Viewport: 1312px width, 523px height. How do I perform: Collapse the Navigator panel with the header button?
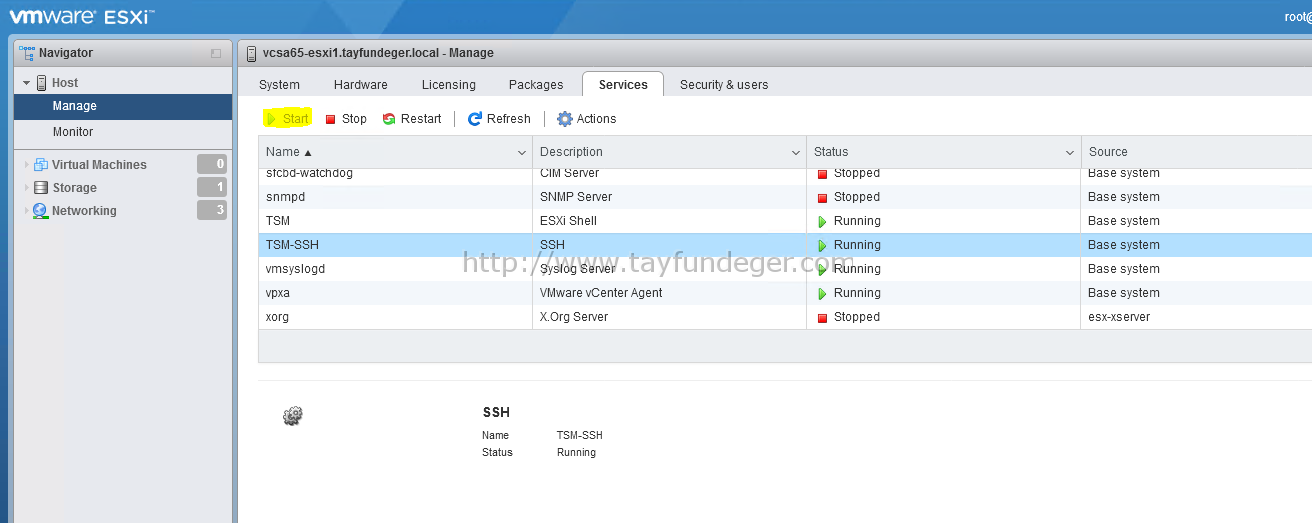[216, 54]
